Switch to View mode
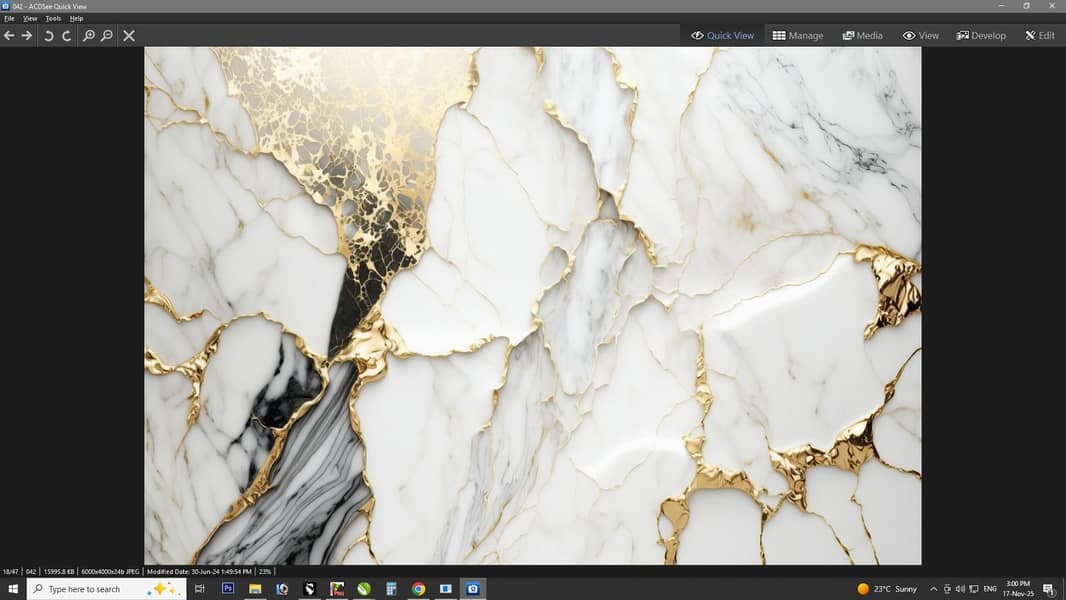 921,35
